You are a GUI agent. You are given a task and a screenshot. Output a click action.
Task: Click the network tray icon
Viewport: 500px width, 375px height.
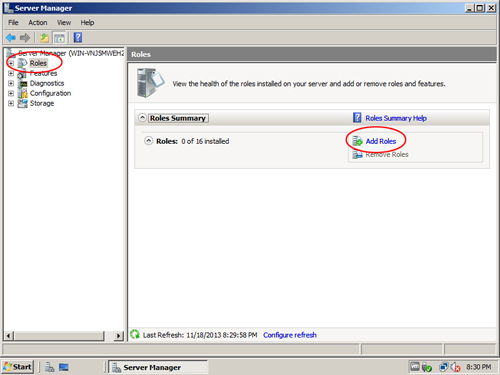coord(443,367)
